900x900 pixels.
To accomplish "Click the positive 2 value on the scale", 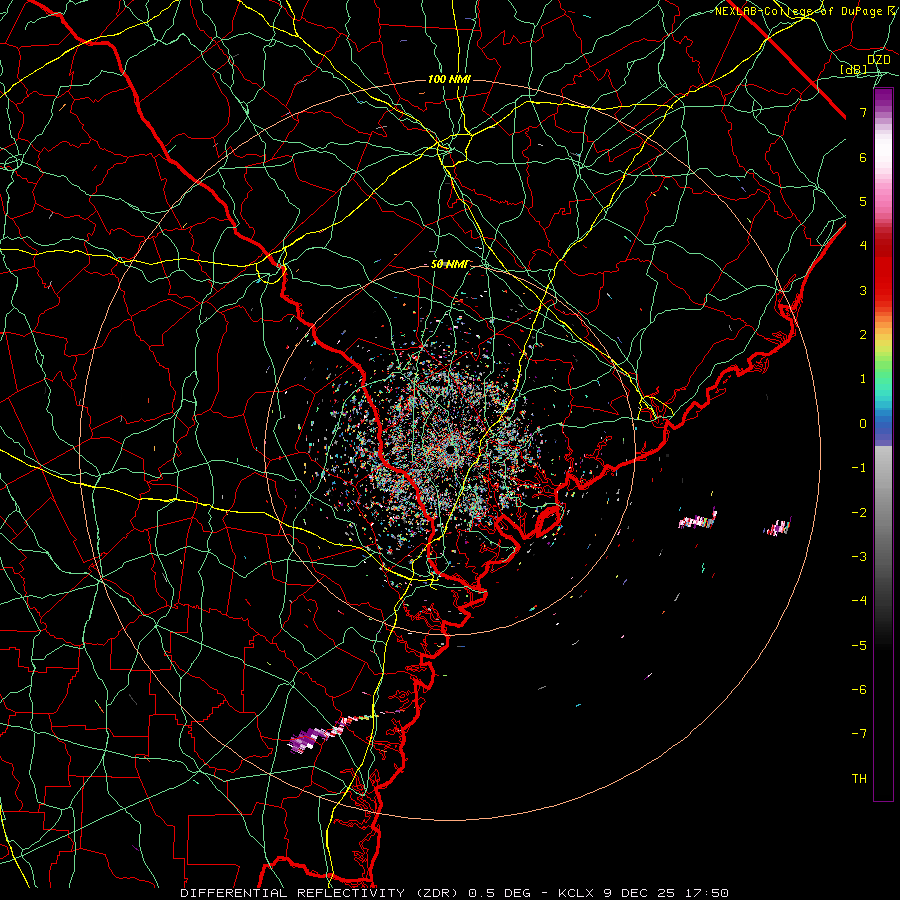I will (863, 335).
